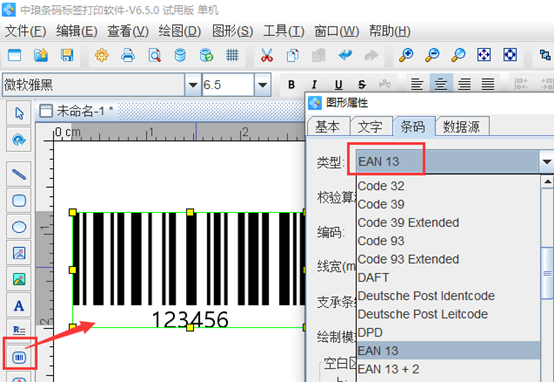Open document settings gear icon
The image size is (554, 382).
click(102, 55)
